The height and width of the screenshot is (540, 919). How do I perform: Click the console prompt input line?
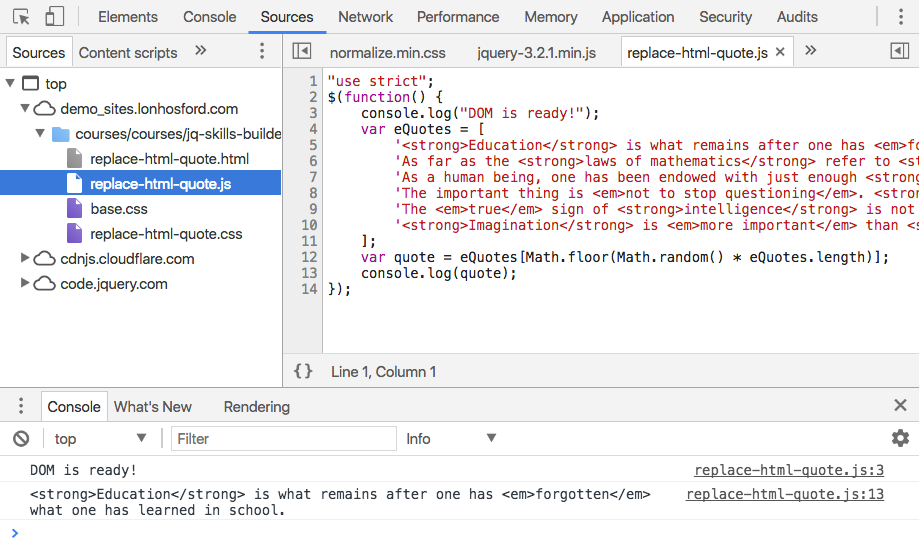pos(460,532)
